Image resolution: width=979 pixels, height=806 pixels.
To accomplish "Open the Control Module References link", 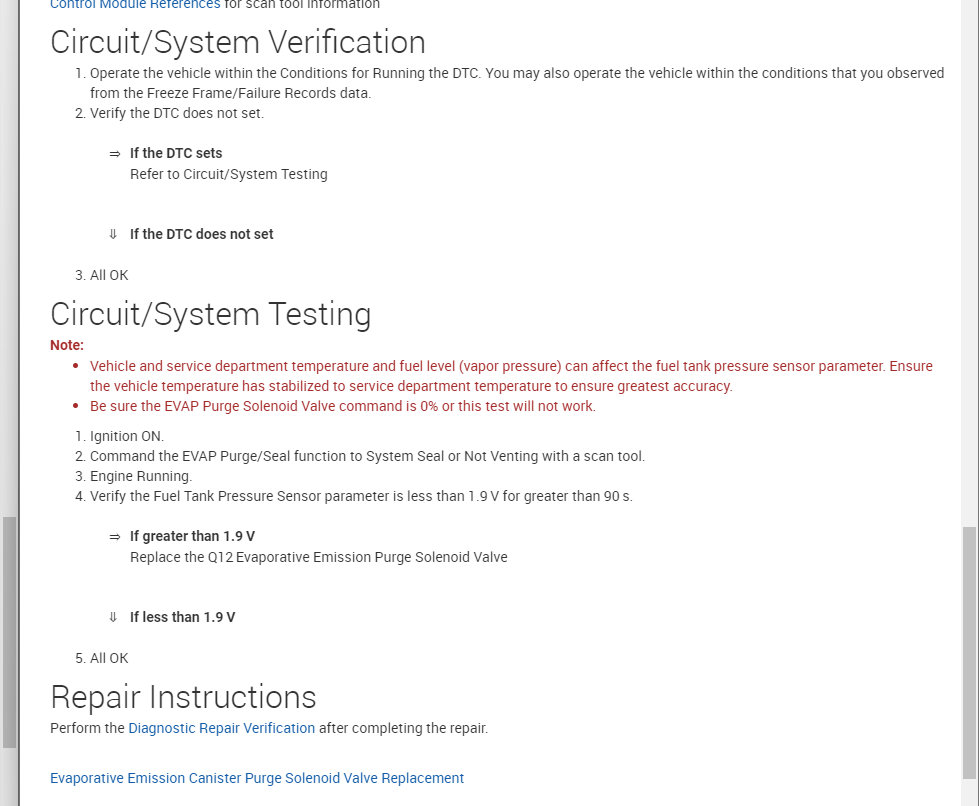I will click(135, 5).
